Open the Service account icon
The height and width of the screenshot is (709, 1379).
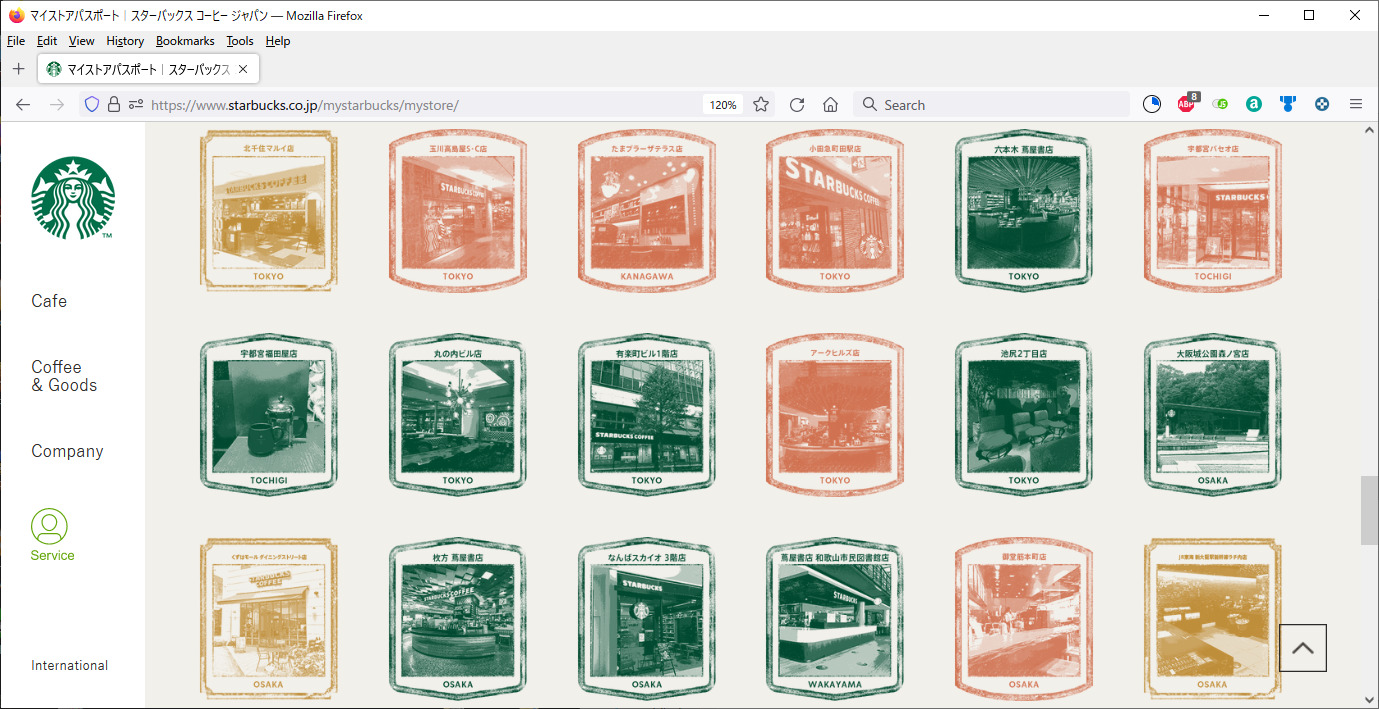[x=50, y=526]
